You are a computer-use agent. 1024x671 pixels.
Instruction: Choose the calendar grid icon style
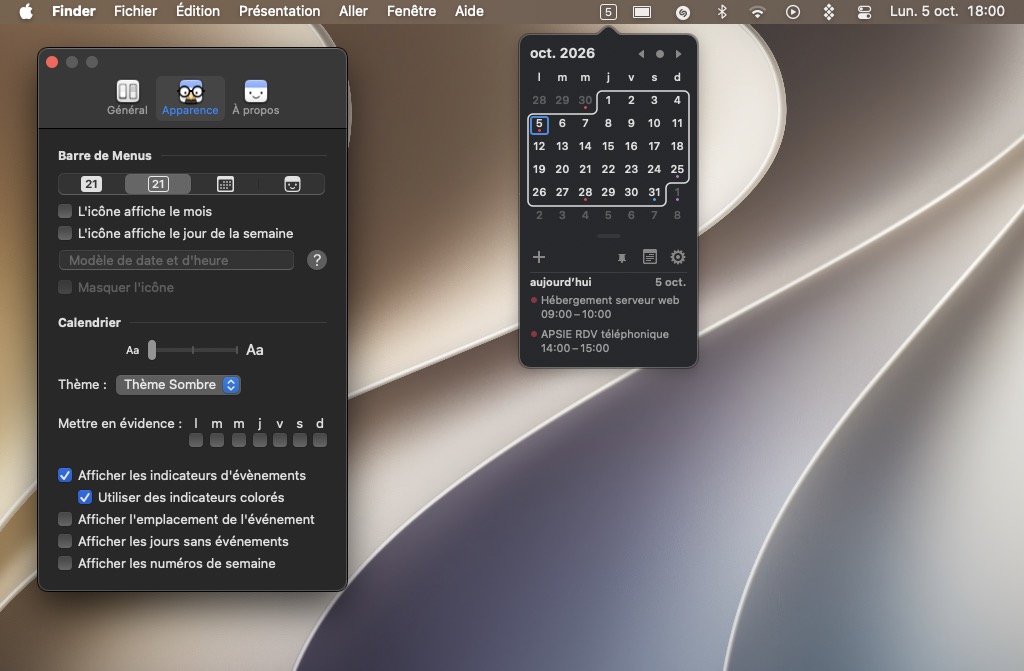(x=225, y=184)
